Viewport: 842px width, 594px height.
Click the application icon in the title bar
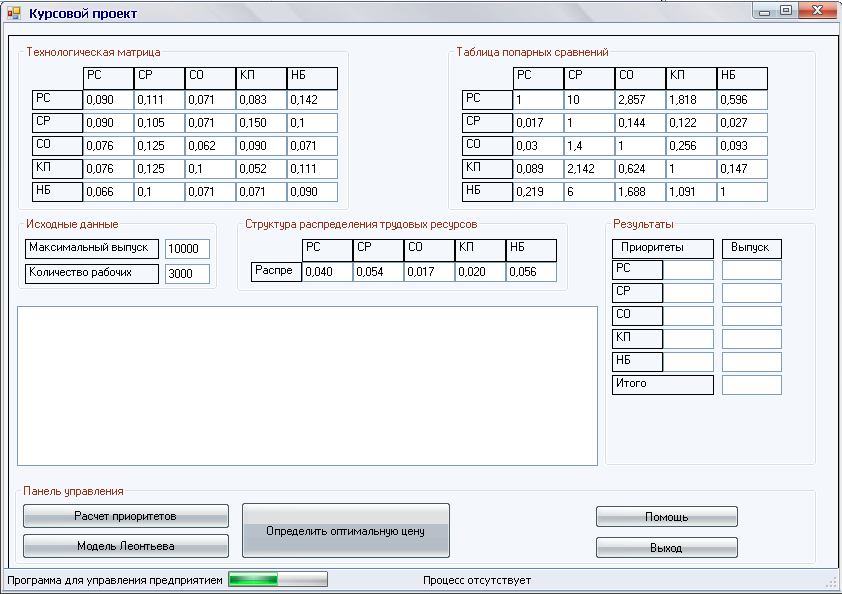click(x=14, y=14)
